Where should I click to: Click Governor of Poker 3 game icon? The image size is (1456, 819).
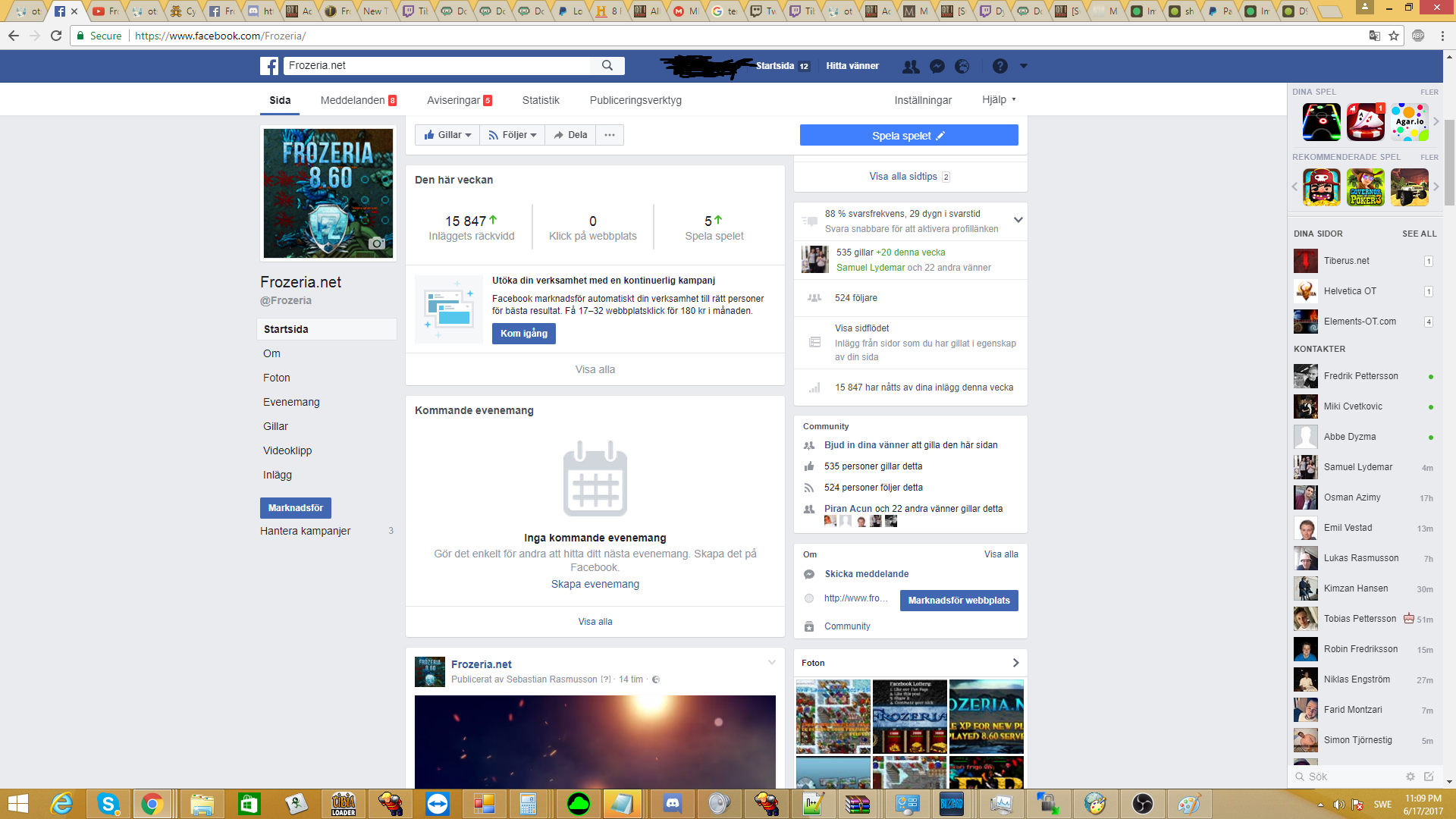1366,187
